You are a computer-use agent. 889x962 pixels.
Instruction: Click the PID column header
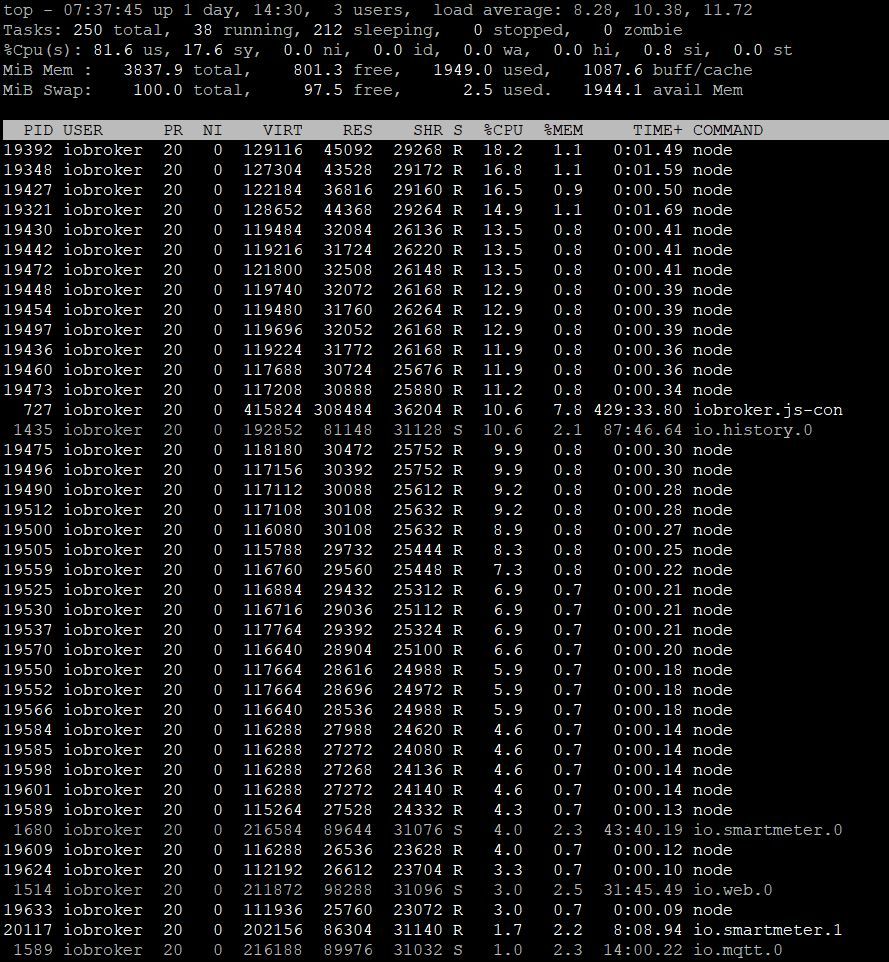coord(38,130)
